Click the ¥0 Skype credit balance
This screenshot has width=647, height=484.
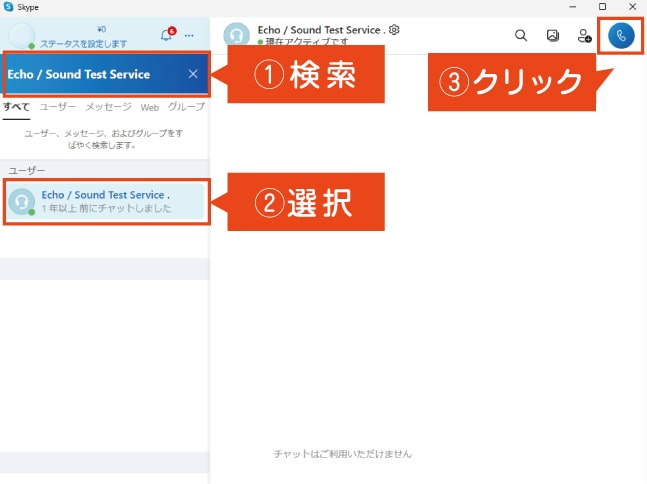(102, 29)
